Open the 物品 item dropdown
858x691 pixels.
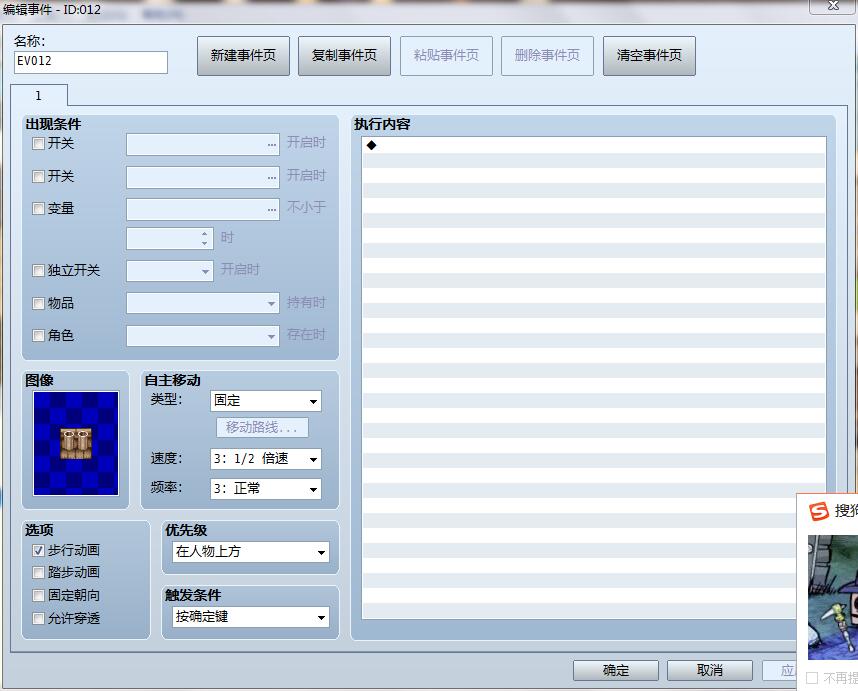point(203,303)
